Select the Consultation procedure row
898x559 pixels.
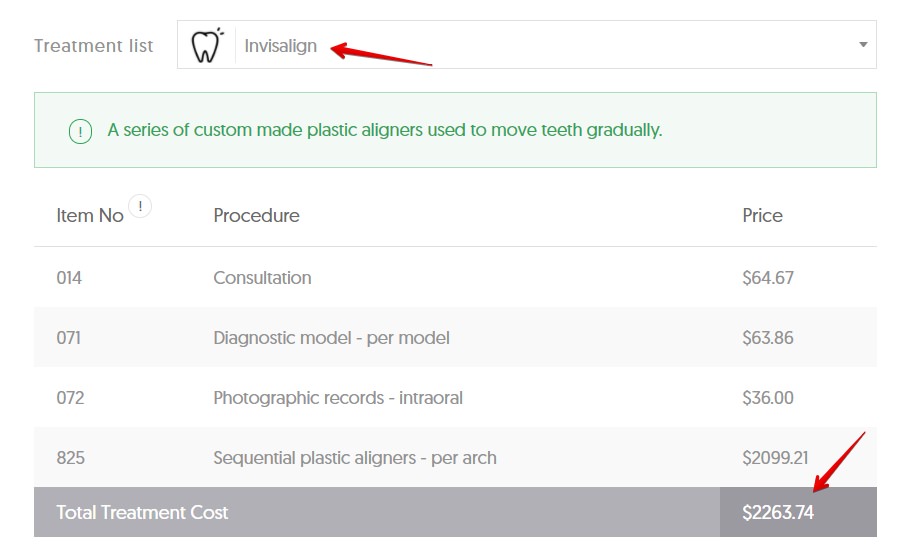point(262,278)
